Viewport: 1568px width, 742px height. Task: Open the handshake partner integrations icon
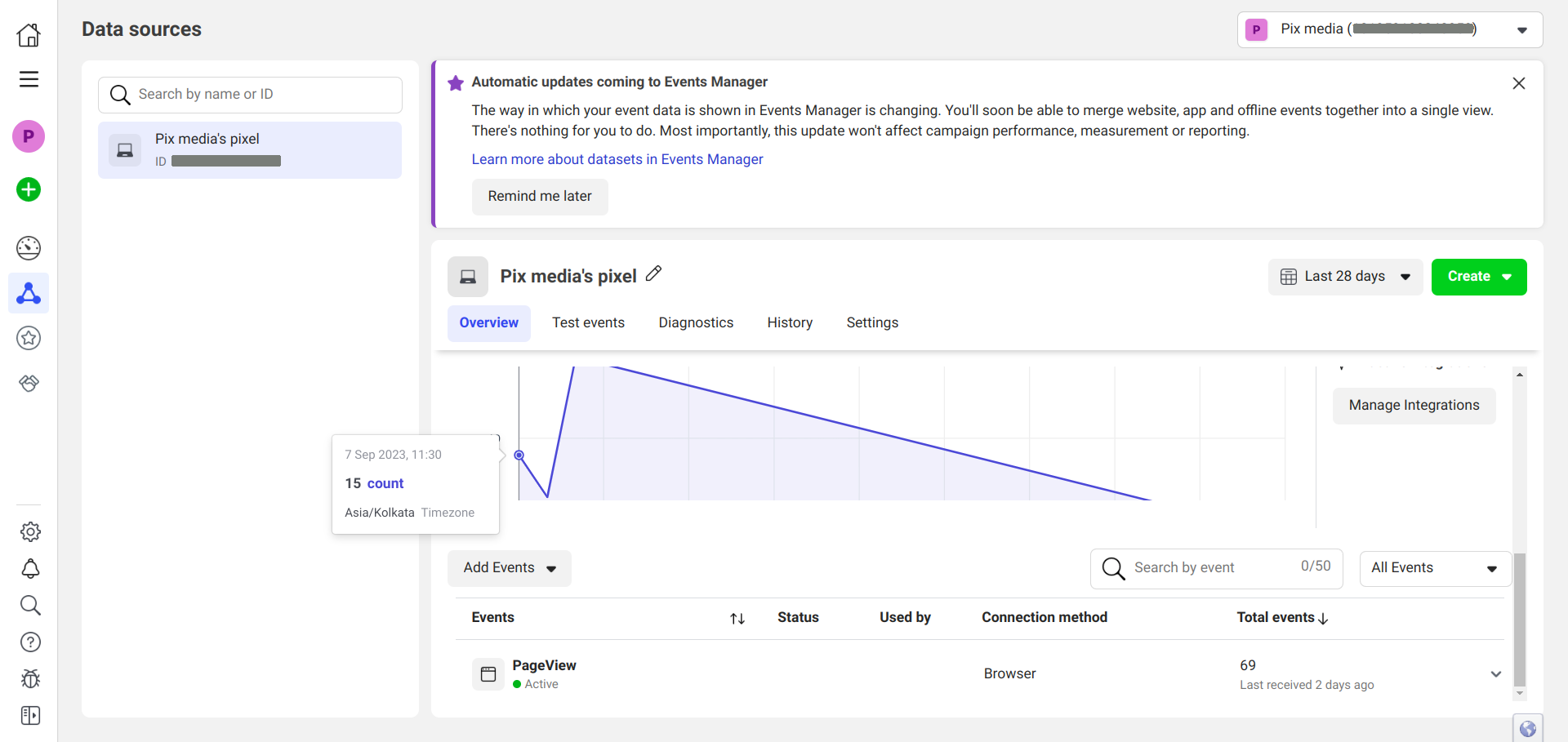[x=29, y=383]
